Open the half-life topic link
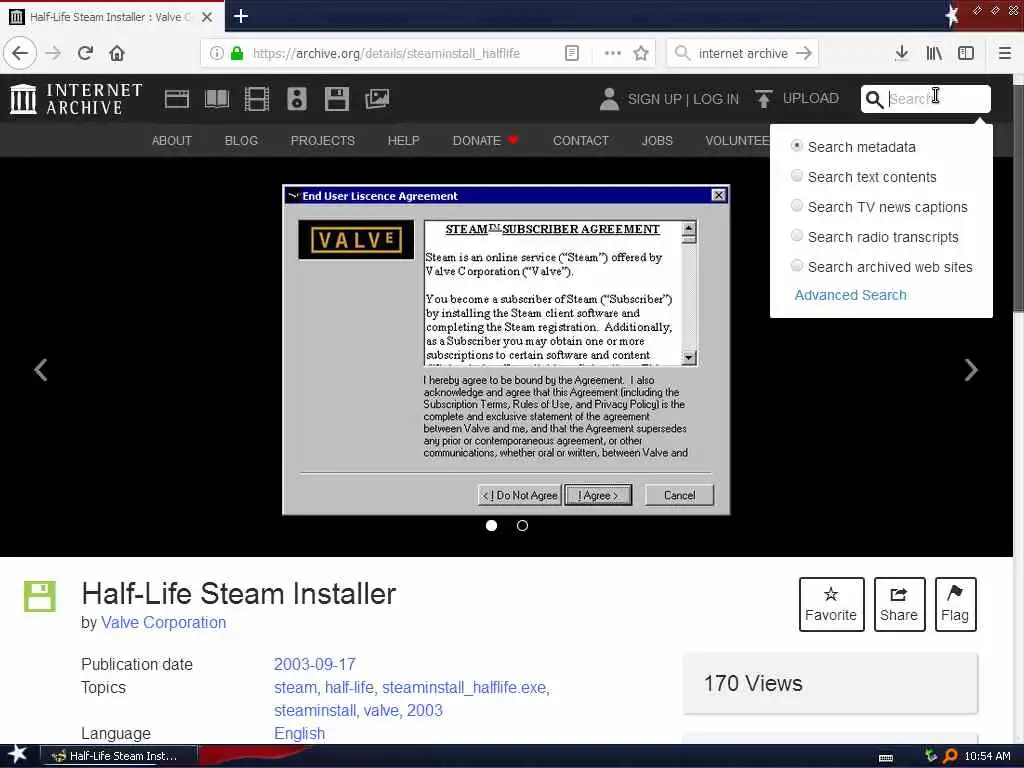This screenshot has width=1024, height=768. (x=349, y=688)
